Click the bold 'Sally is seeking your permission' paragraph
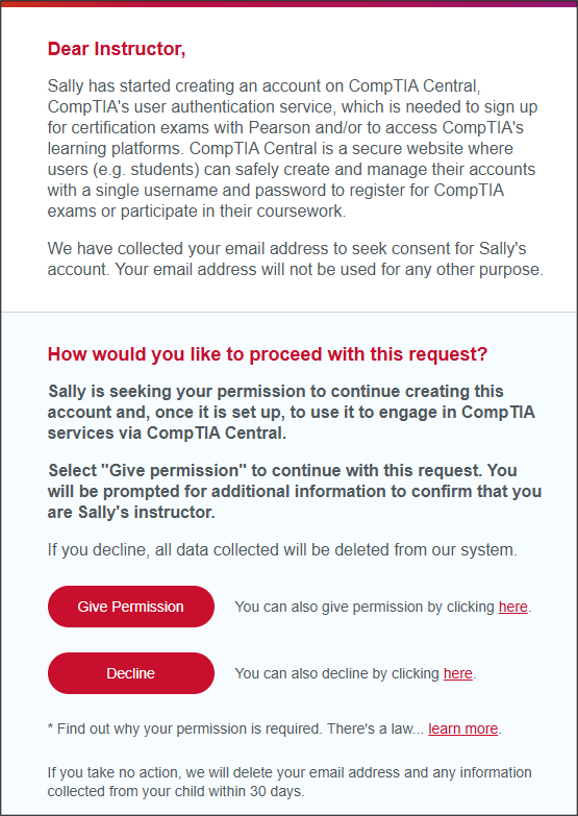Viewport: 578px width, 816px height. click(291, 412)
